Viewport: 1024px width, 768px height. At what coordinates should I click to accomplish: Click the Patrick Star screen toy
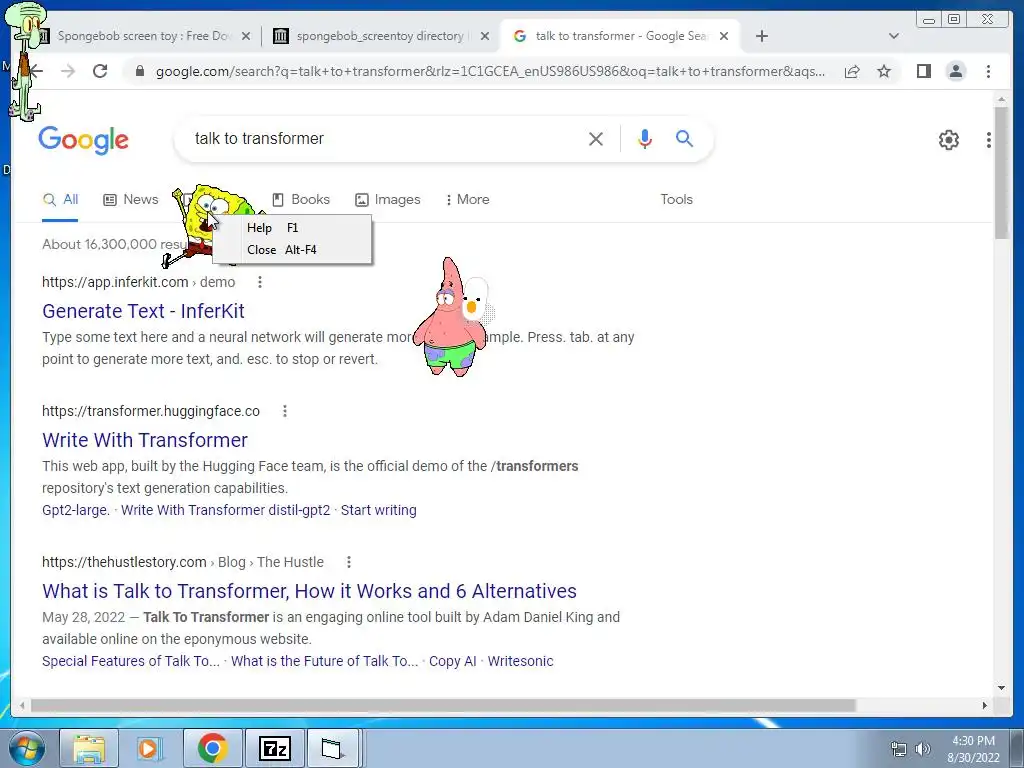(x=449, y=317)
